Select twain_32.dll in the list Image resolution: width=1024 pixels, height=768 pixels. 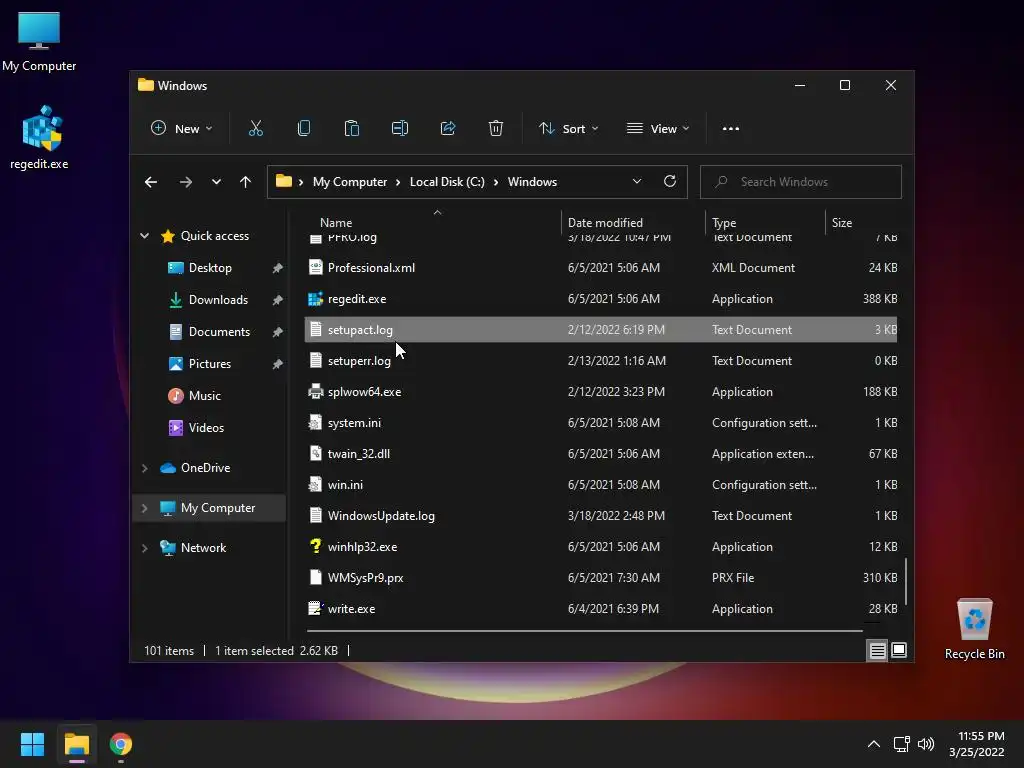[x=601, y=454]
